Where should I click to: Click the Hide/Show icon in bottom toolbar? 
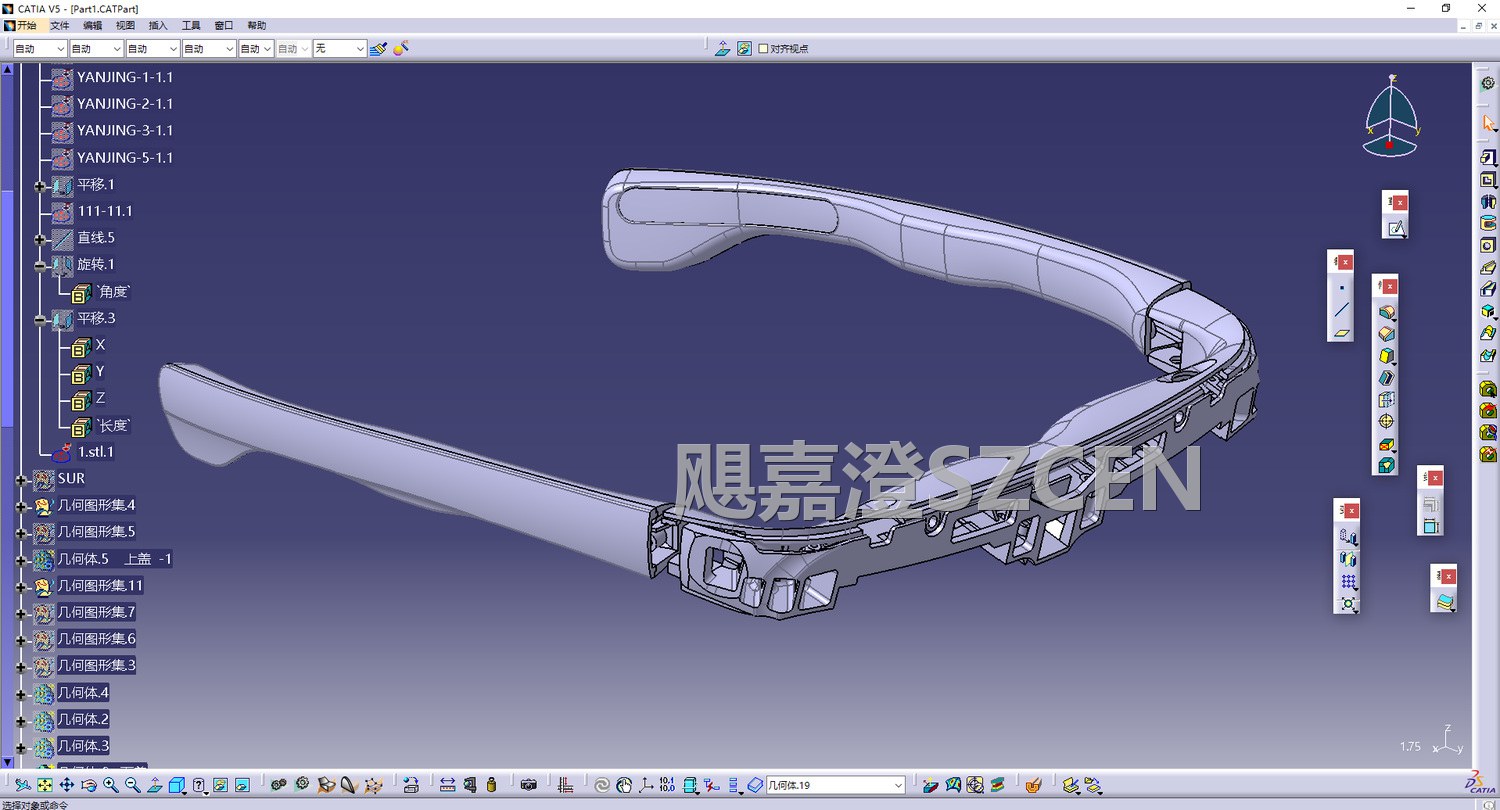(220, 785)
